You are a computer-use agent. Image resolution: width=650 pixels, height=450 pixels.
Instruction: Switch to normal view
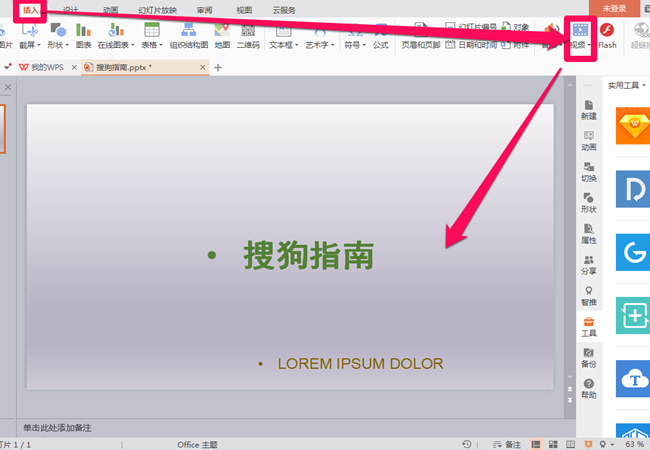point(536,444)
